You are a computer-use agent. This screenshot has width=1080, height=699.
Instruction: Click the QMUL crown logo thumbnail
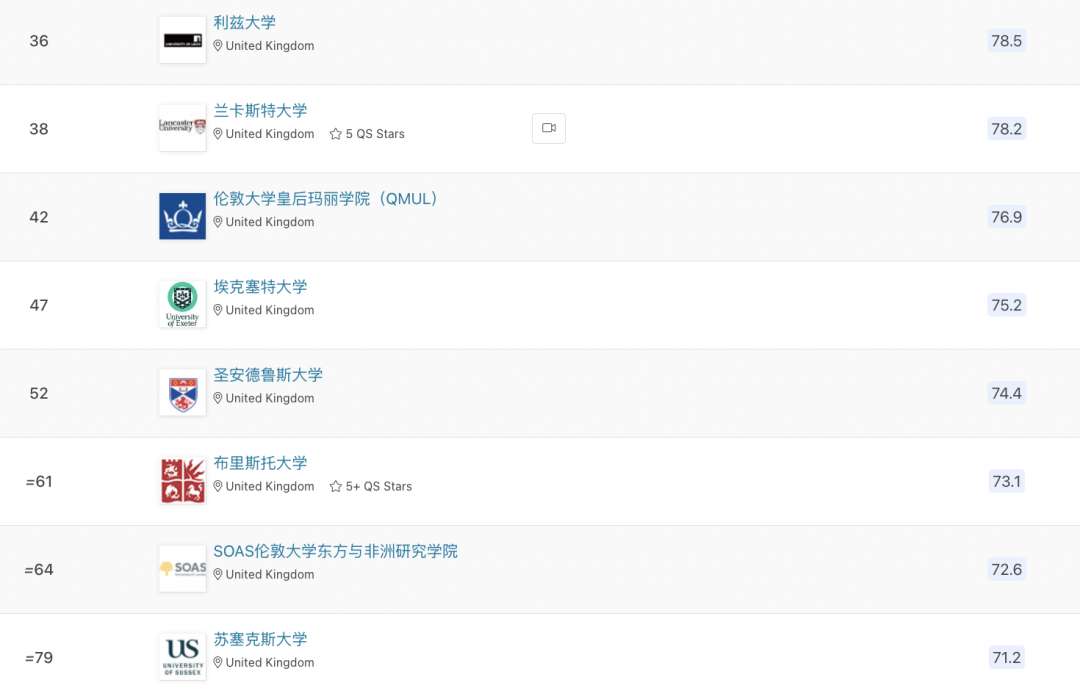[183, 216]
